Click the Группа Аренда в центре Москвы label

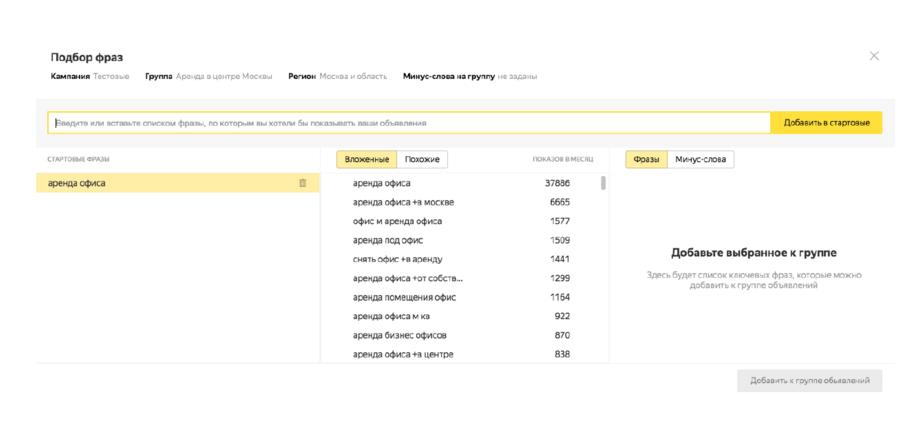pyautogui.click(x=209, y=77)
